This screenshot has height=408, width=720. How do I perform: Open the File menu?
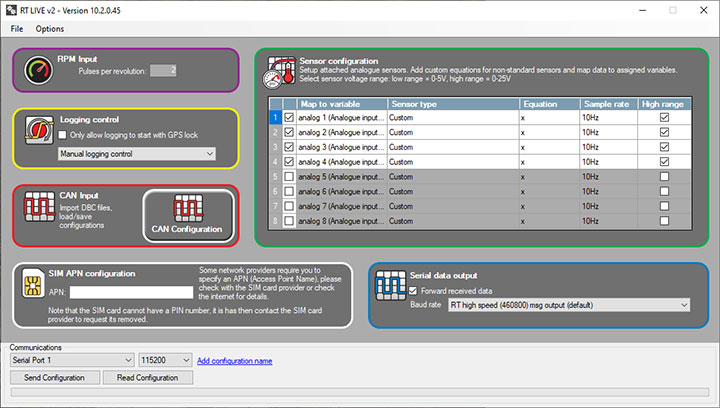pos(17,29)
